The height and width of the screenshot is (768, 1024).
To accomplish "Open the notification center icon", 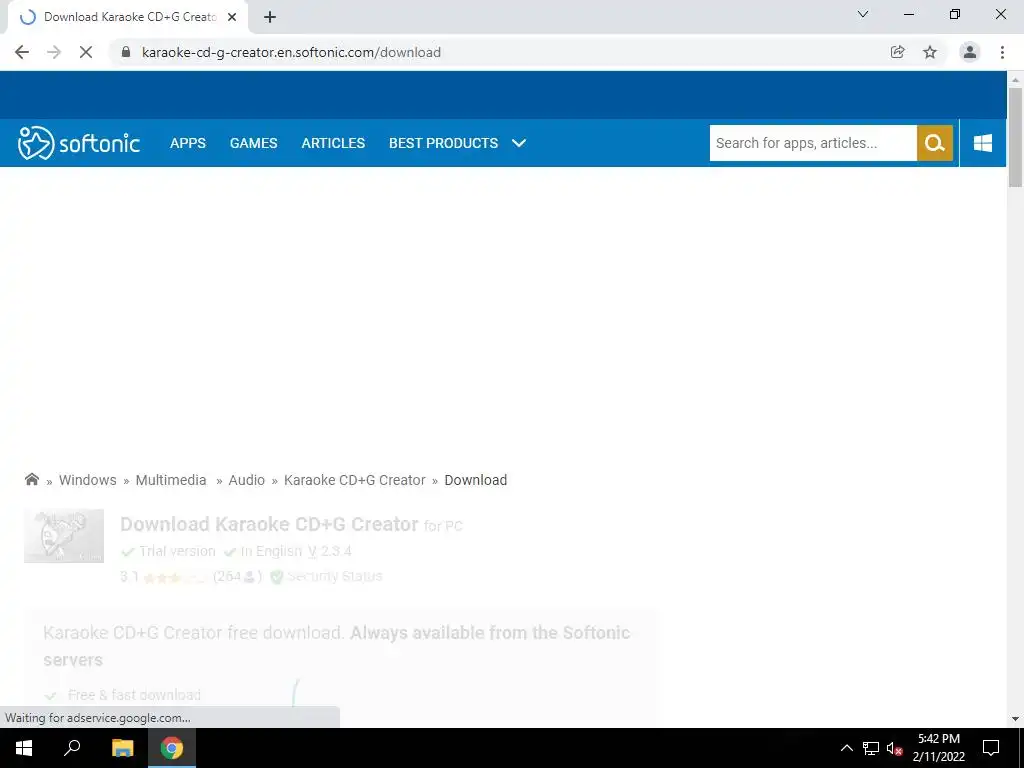I will pyautogui.click(x=991, y=748).
